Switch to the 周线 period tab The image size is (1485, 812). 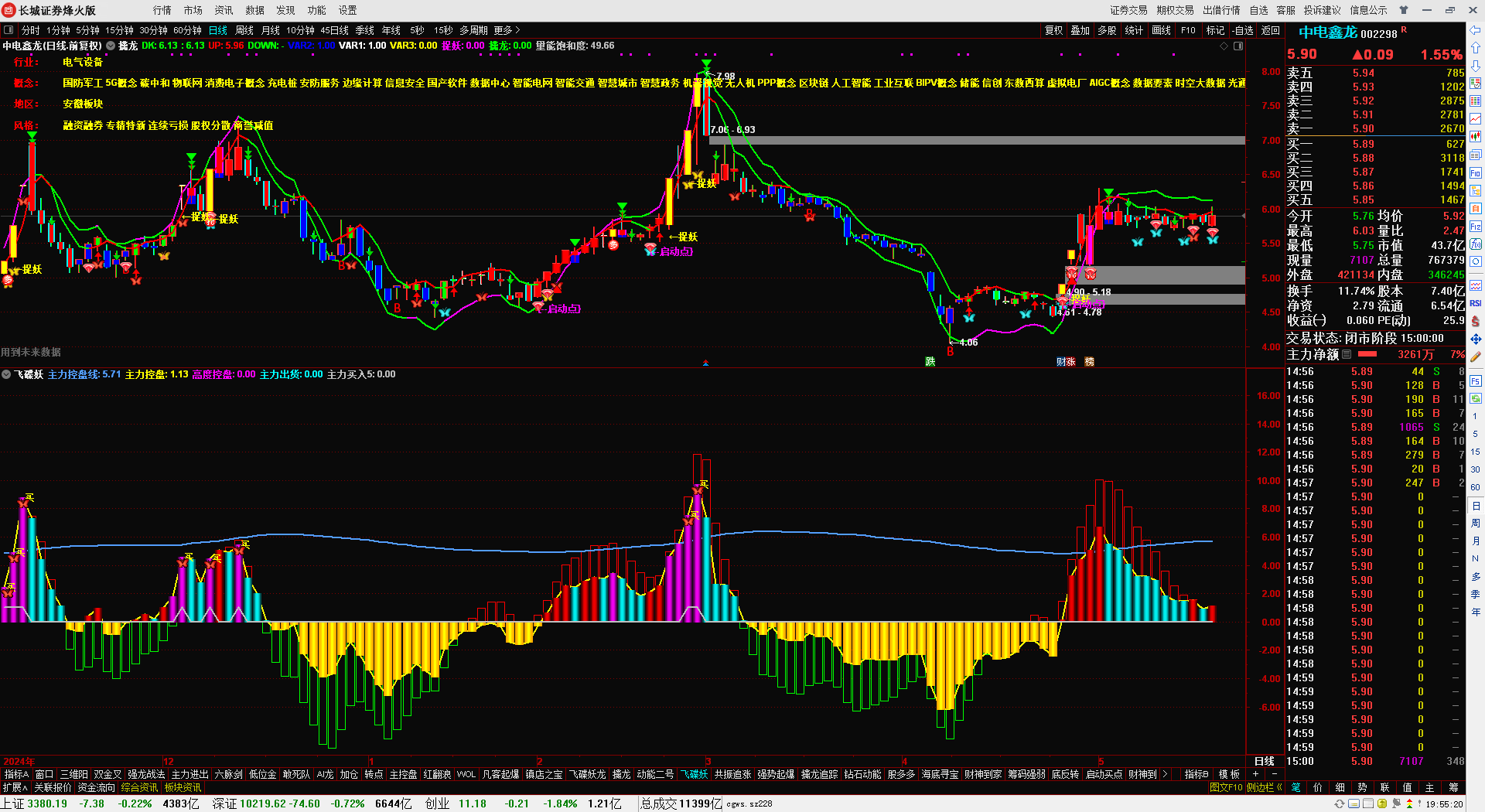(244, 30)
